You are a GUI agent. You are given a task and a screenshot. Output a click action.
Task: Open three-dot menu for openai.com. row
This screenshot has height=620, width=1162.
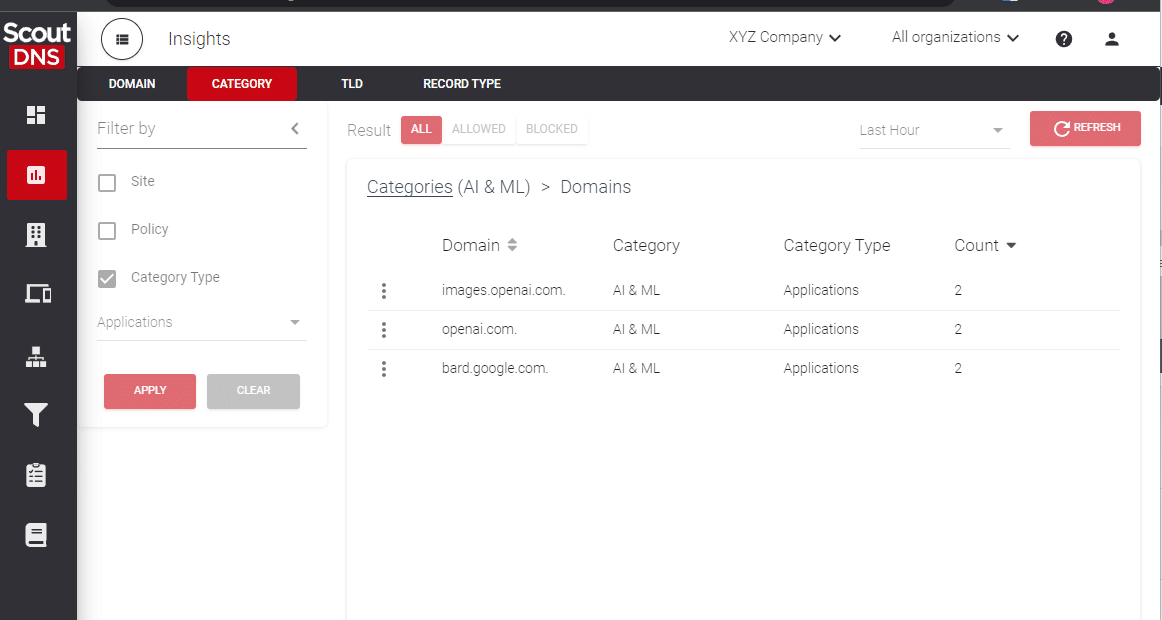[x=384, y=330]
